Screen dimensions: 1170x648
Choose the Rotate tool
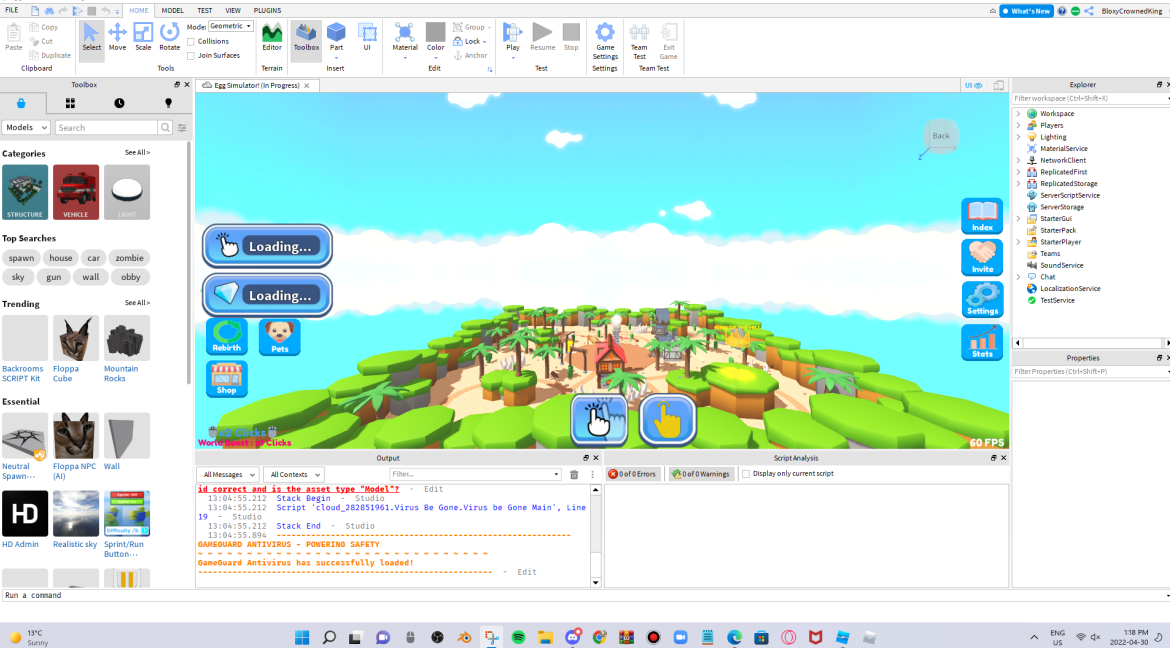click(x=169, y=37)
